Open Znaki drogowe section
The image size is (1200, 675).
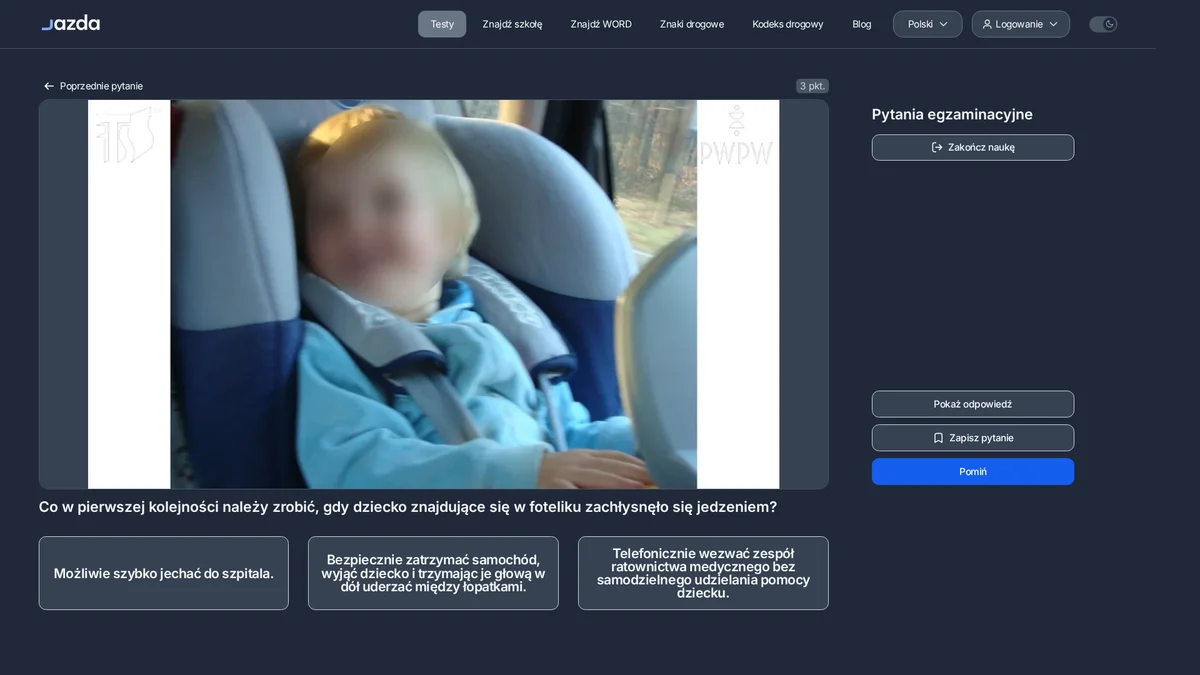point(692,24)
